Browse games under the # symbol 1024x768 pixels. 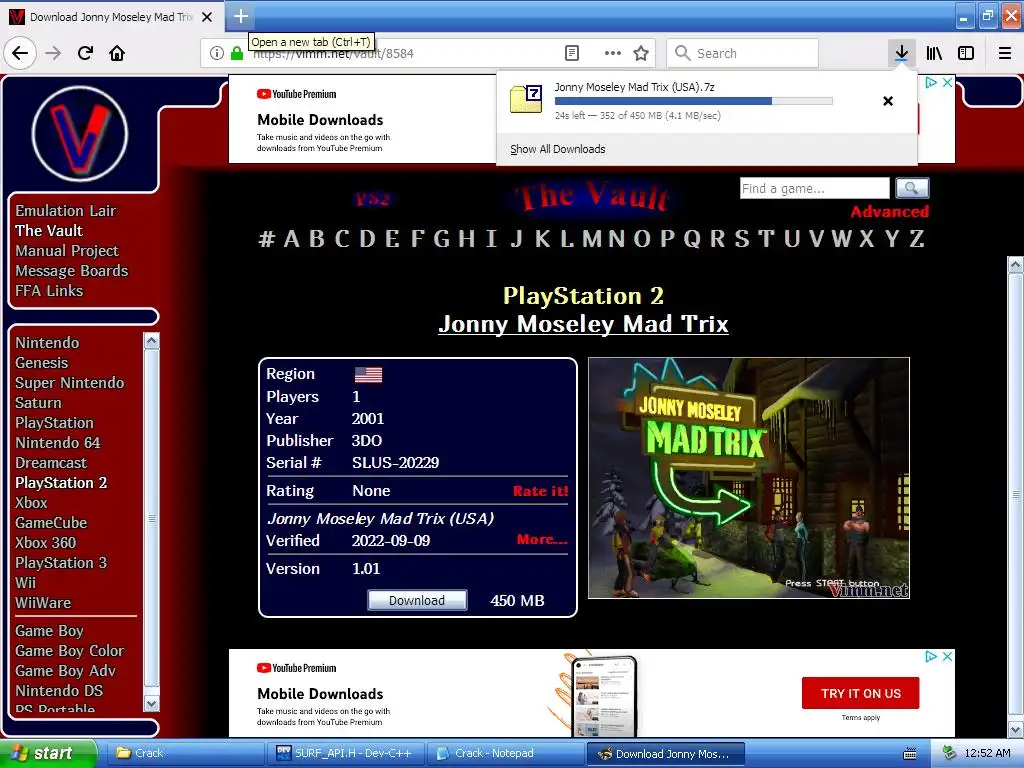click(x=266, y=239)
